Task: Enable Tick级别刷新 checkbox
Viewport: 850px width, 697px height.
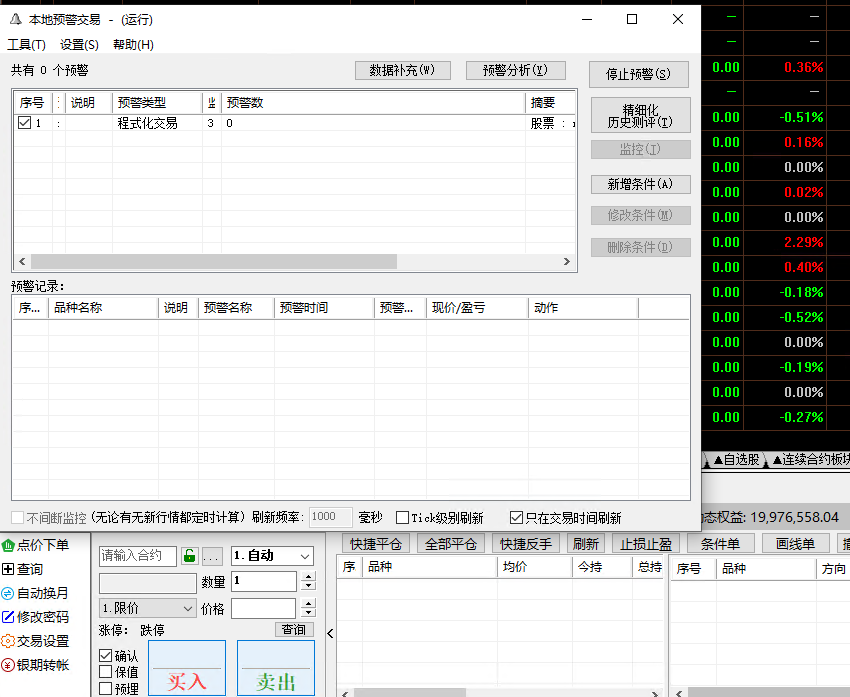Action: [402, 518]
